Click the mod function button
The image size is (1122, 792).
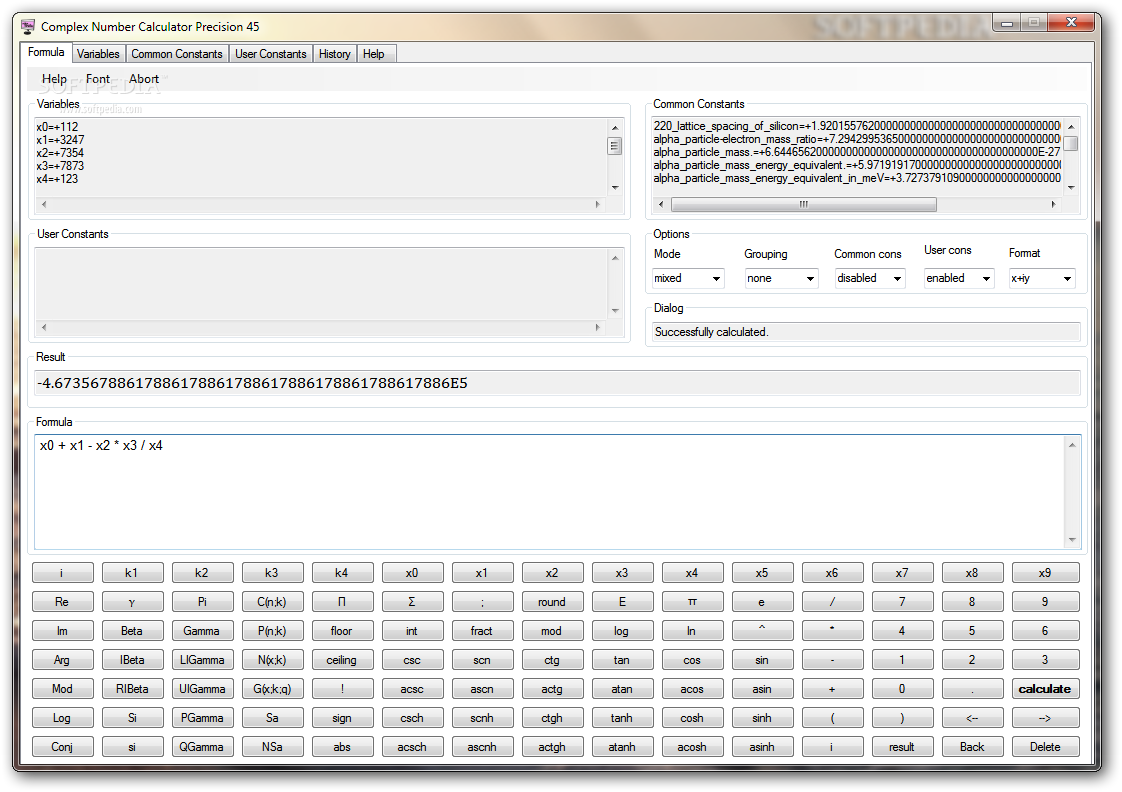click(x=552, y=631)
